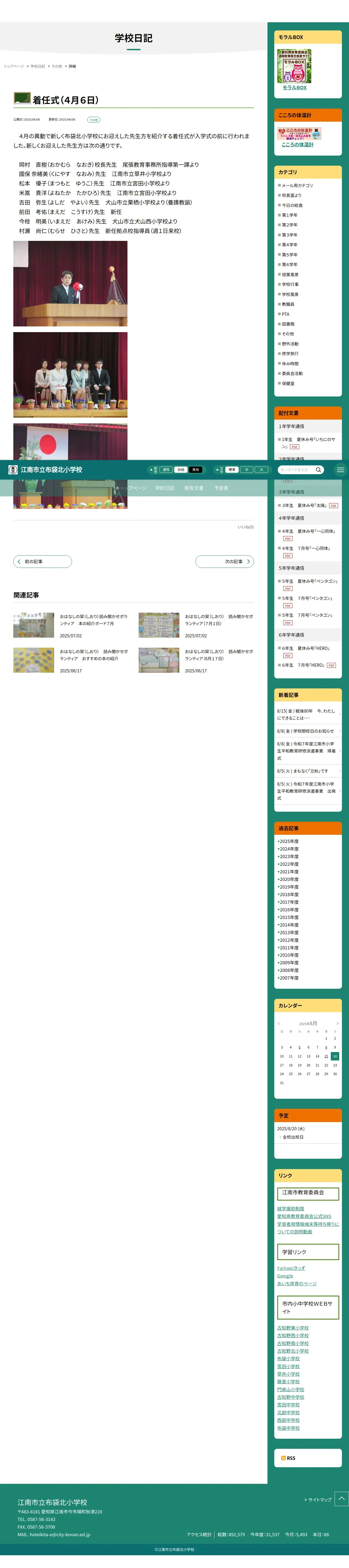Select calendar date 15
This screenshot has width=349, height=1568.
click(x=326, y=1057)
